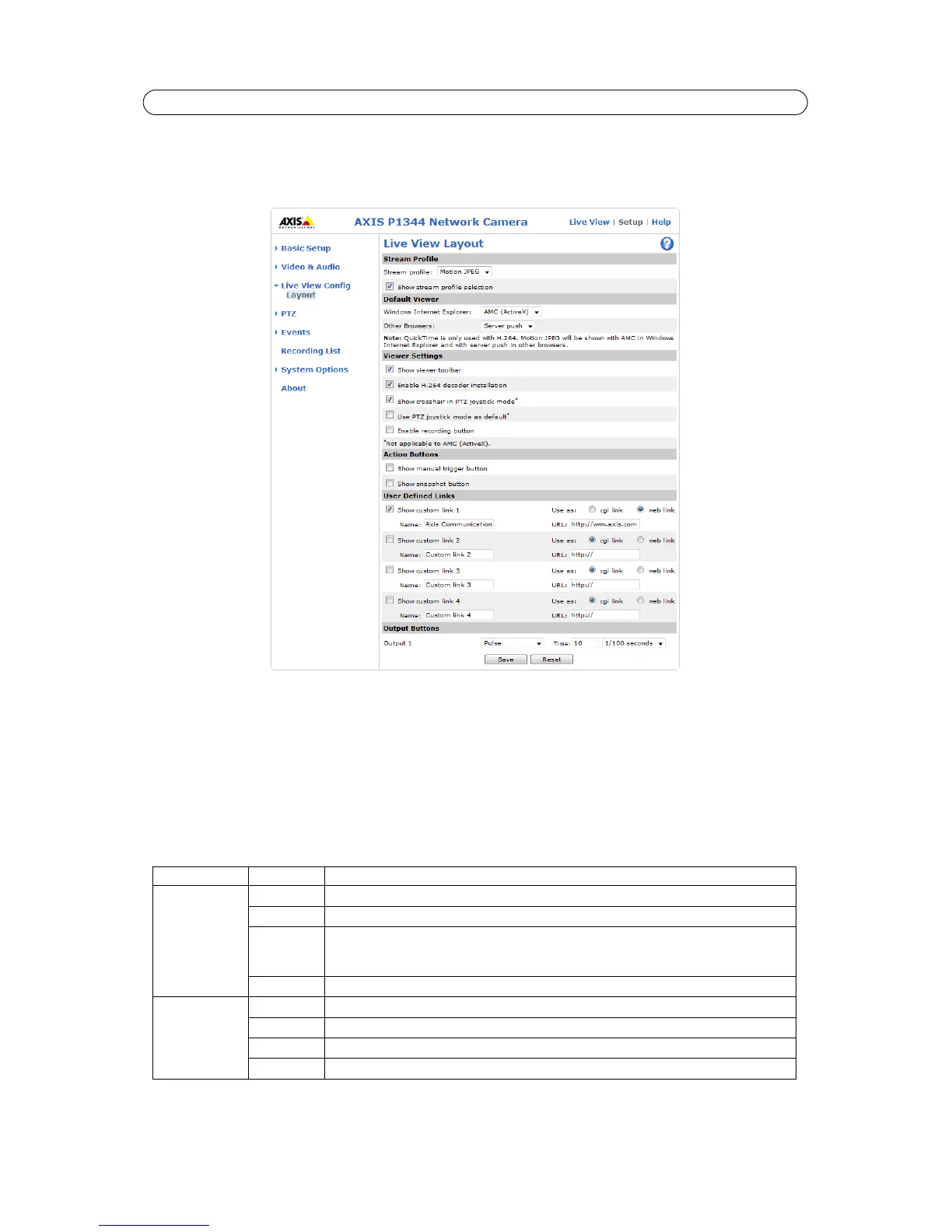Screen dimensions: 952x1232
Task: Expand the System Options menu
Action: tap(314, 369)
